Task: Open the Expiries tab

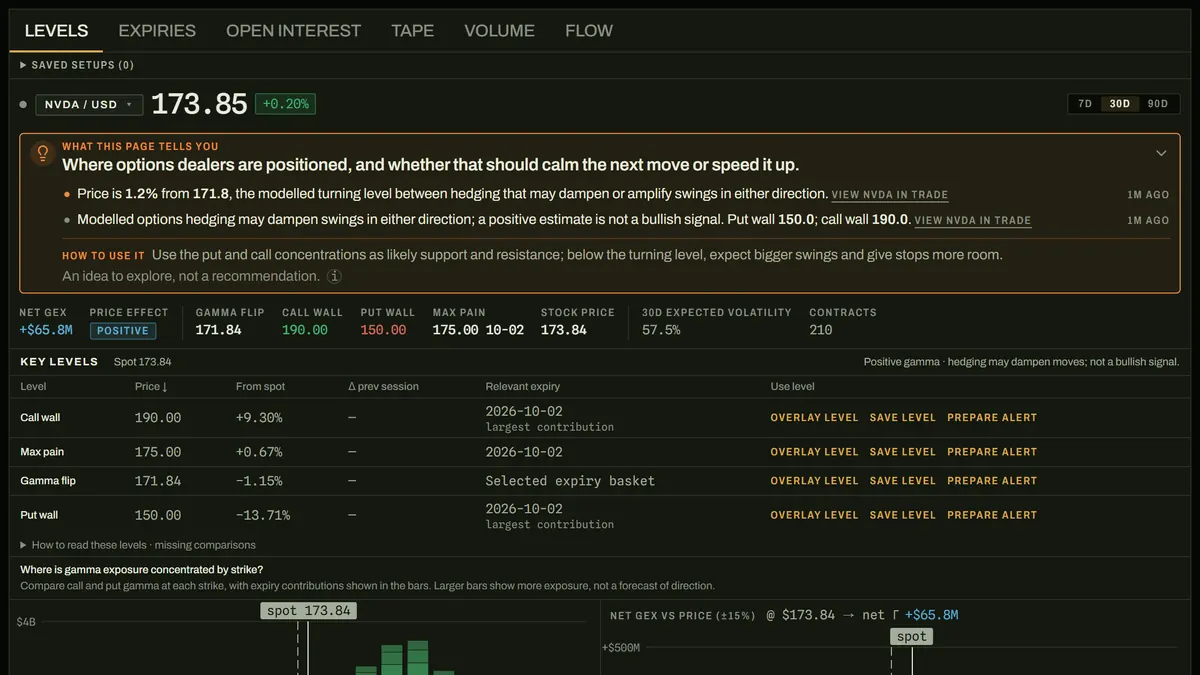Action: (x=157, y=31)
